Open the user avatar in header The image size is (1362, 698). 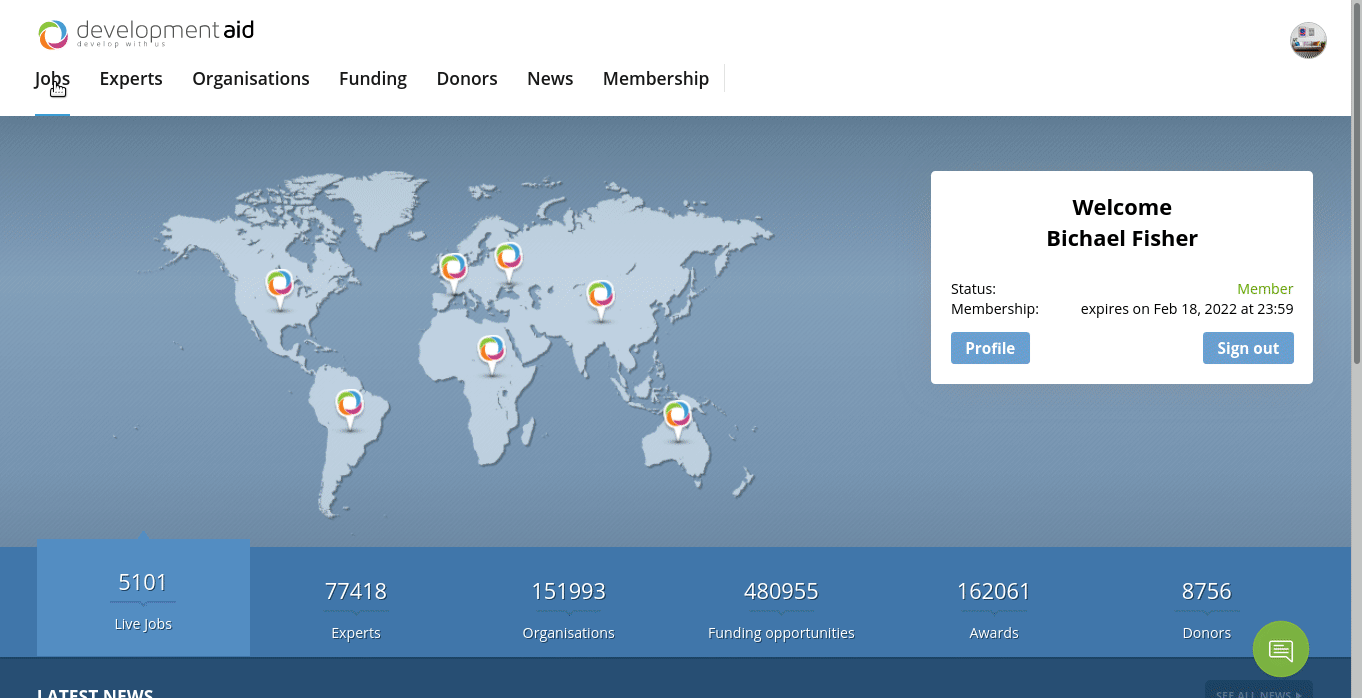click(1308, 41)
